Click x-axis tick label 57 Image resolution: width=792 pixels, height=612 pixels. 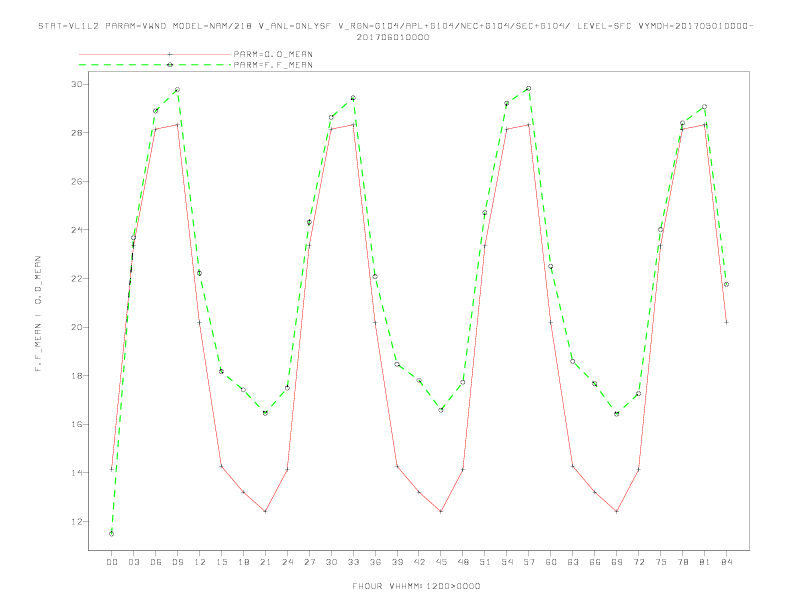coord(529,562)
